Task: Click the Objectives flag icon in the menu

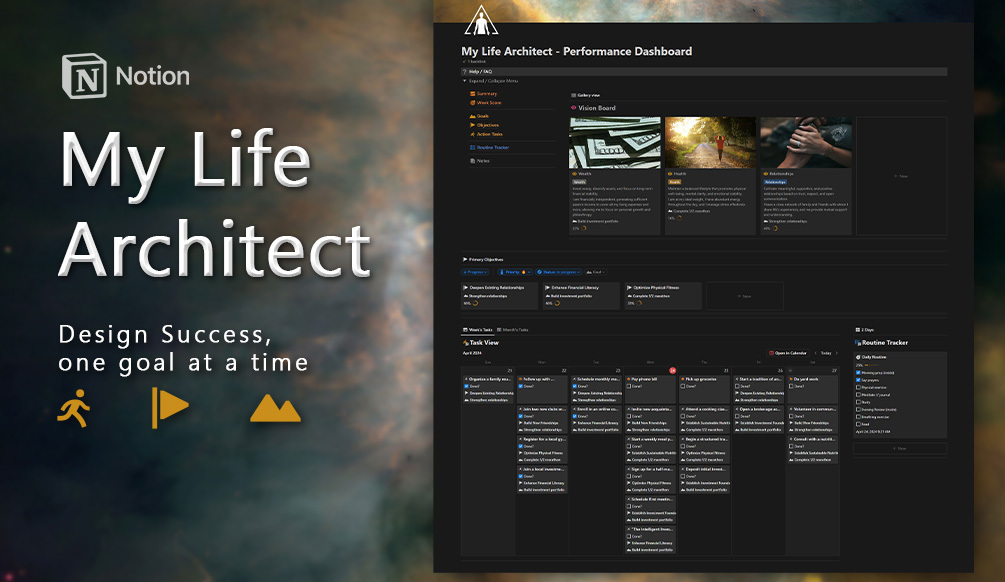Action: 472,125
